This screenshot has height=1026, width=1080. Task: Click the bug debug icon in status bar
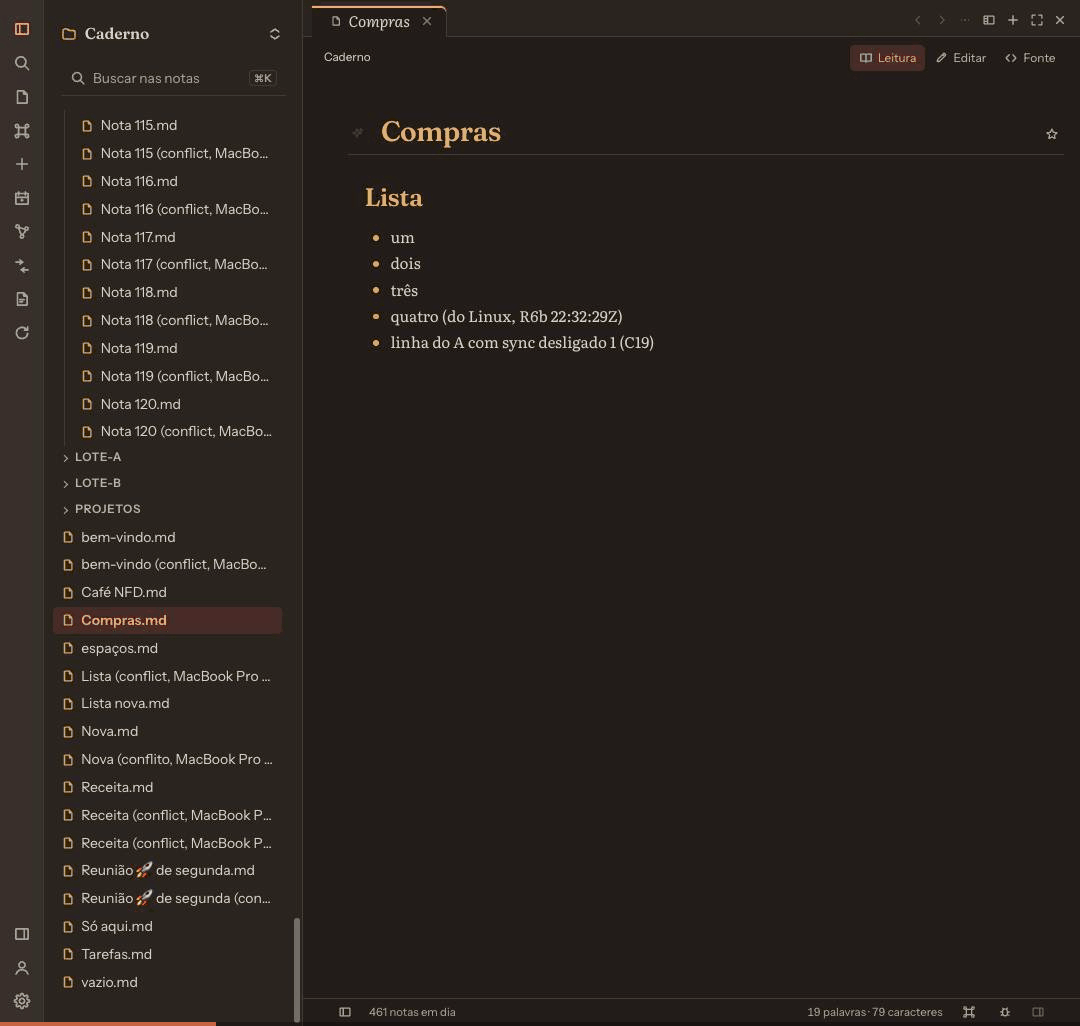1005,1012
